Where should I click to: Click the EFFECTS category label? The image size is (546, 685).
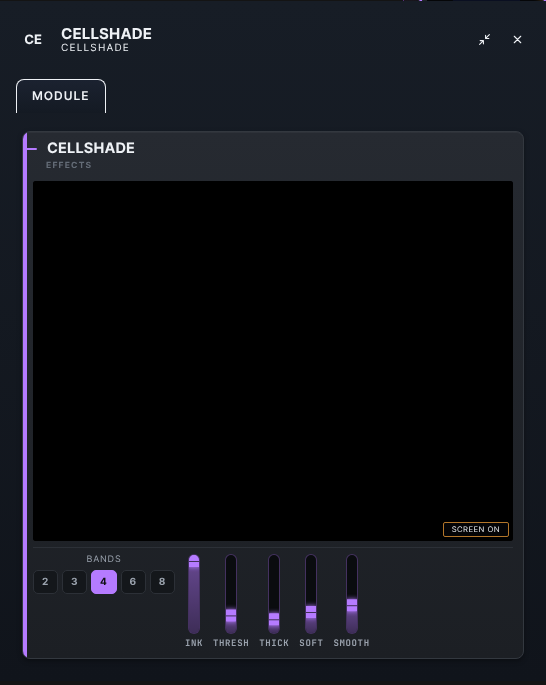point(69,165)
